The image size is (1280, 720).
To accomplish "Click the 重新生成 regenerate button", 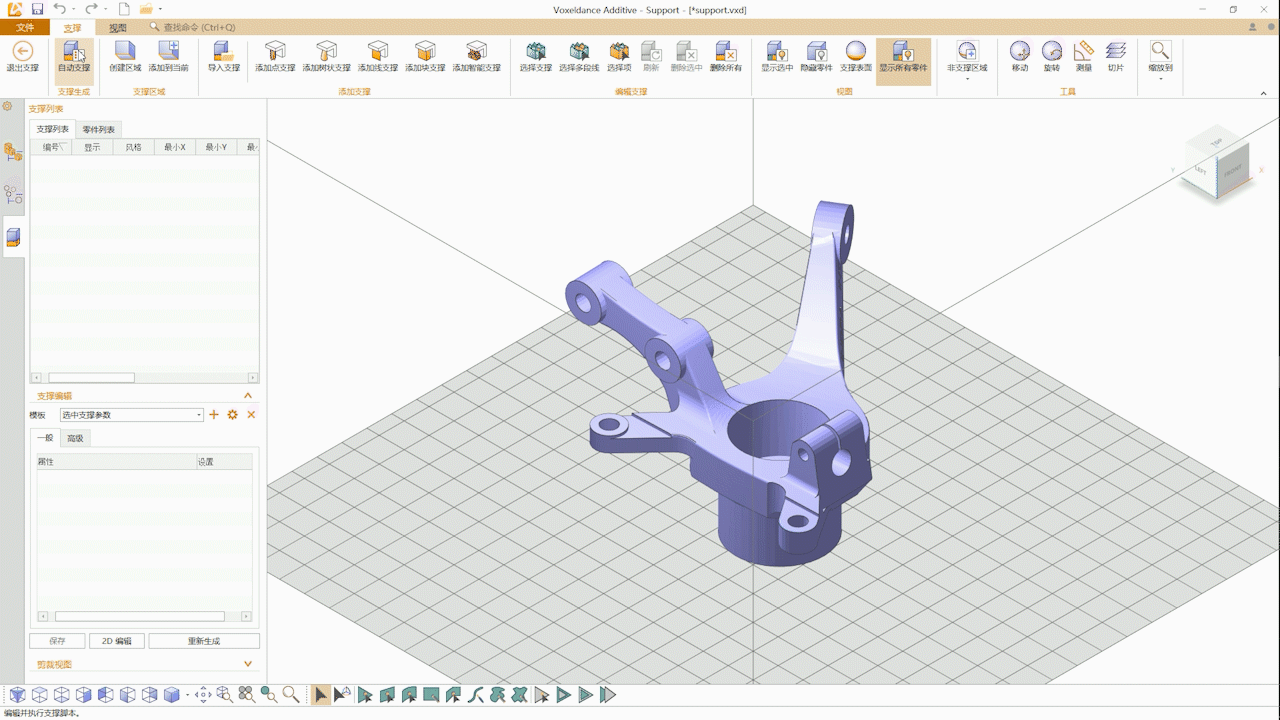I will [x=204, y=641].
